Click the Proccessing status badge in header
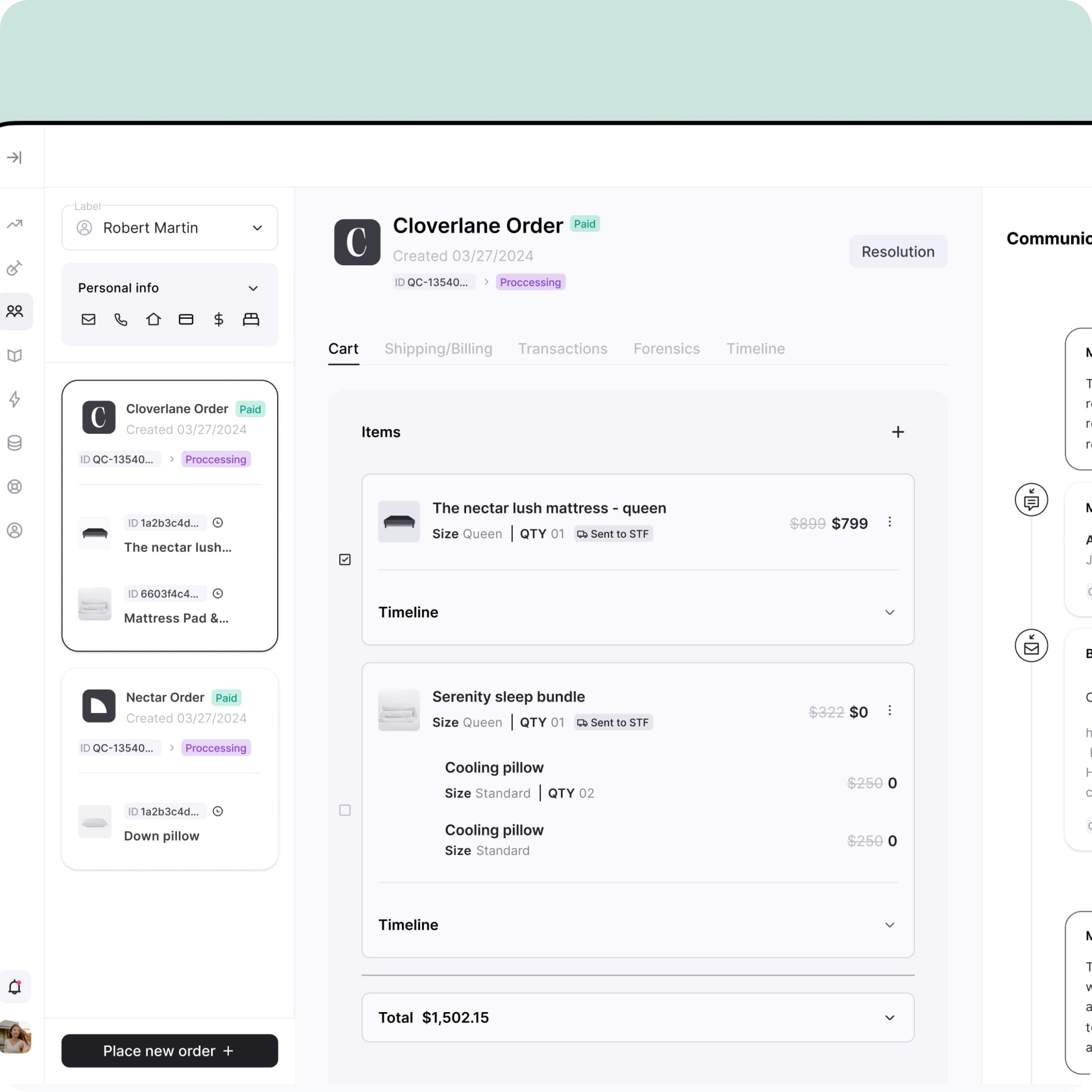 pos(531,282)
